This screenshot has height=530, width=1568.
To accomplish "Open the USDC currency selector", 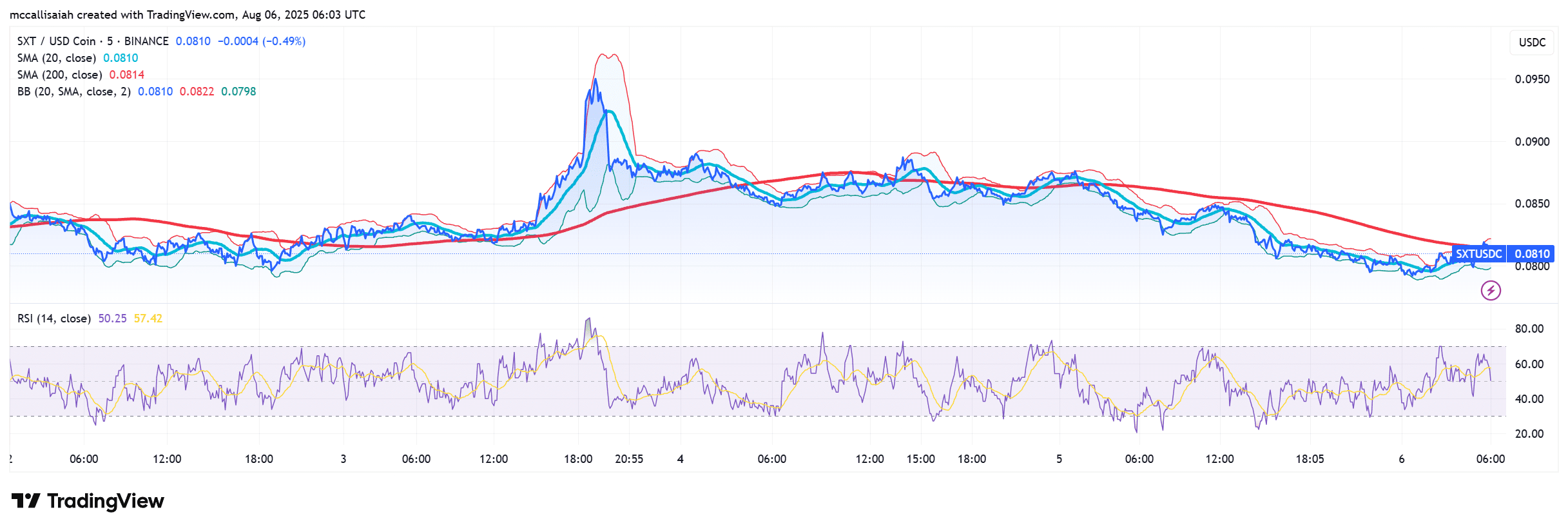I will tap(1531, 43).
